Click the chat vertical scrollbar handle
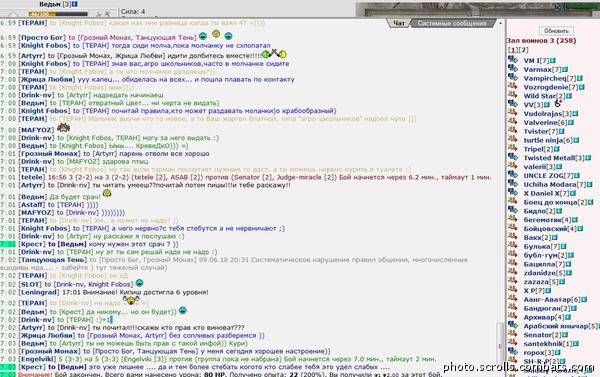 (x=500, y=342)
